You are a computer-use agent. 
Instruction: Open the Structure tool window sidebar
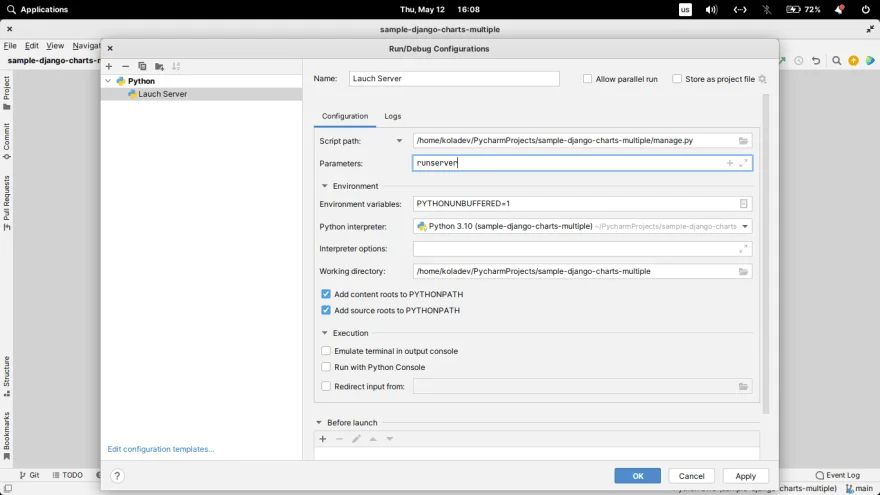7,376
